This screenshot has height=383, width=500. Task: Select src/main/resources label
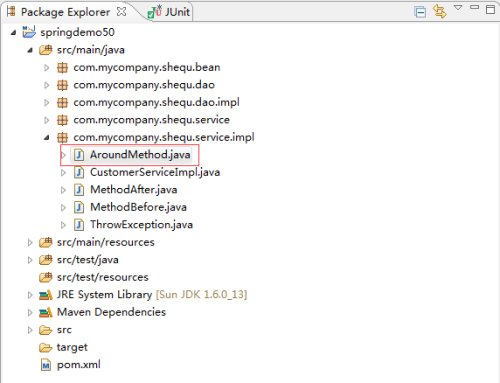pos(106,243)
